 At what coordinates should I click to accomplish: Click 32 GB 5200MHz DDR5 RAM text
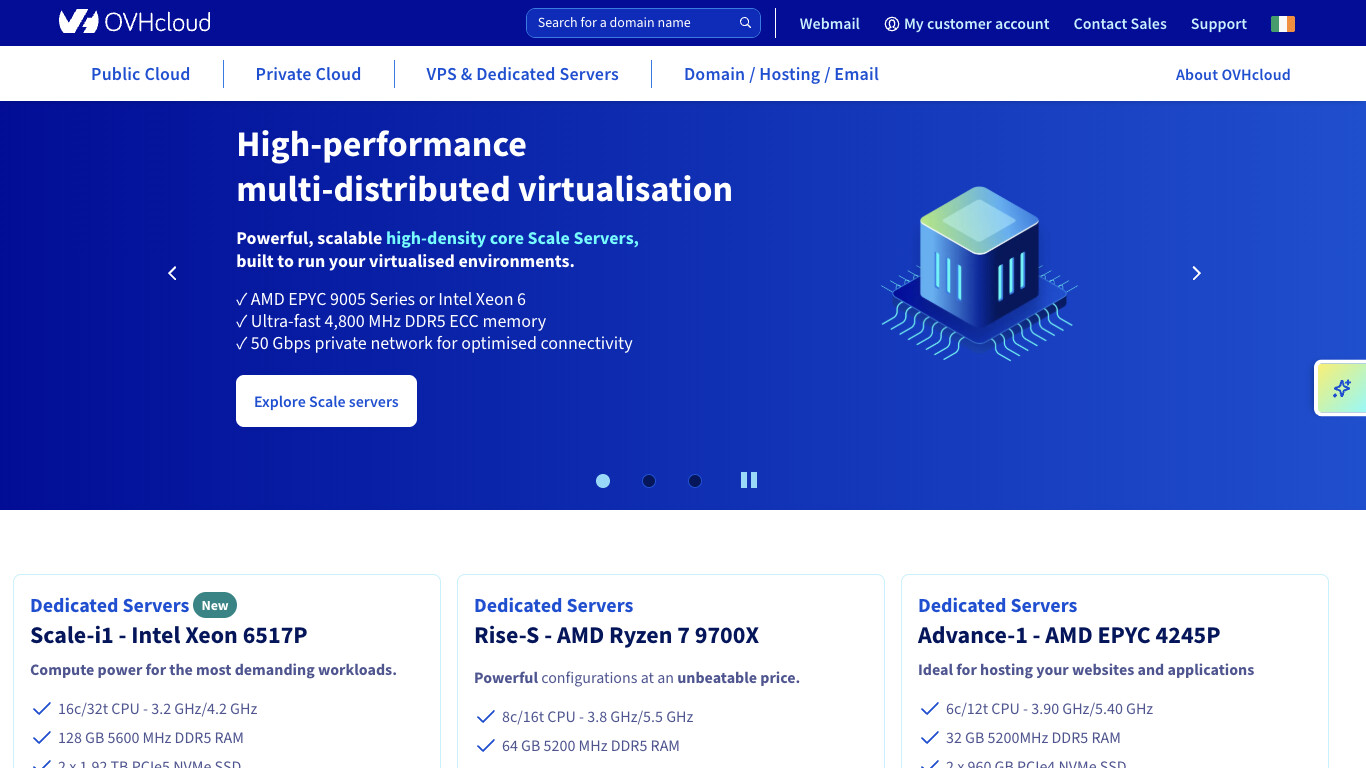click(1033, 738)
